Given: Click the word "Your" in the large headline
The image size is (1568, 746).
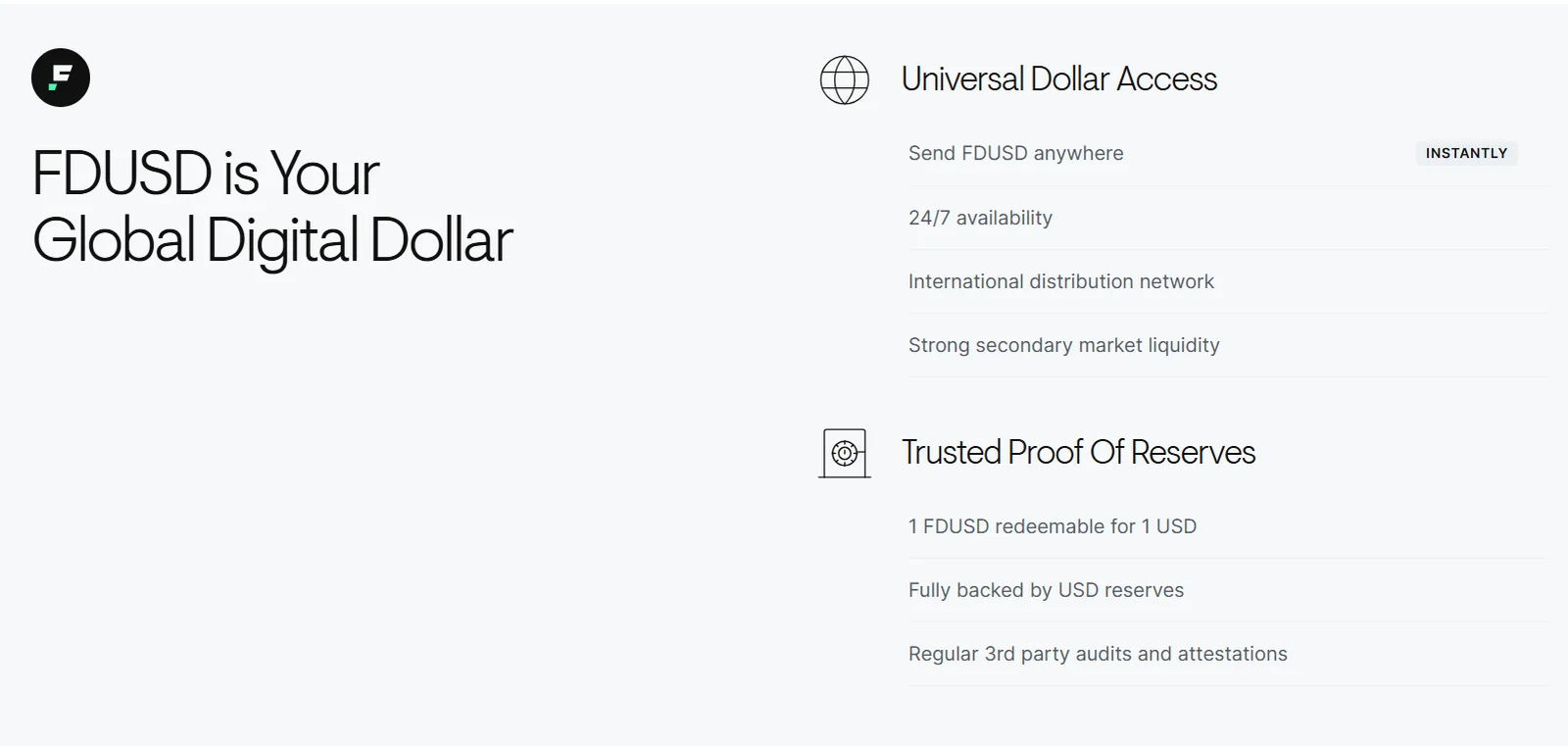Looking at the screenshot, I should pos(323,174).
